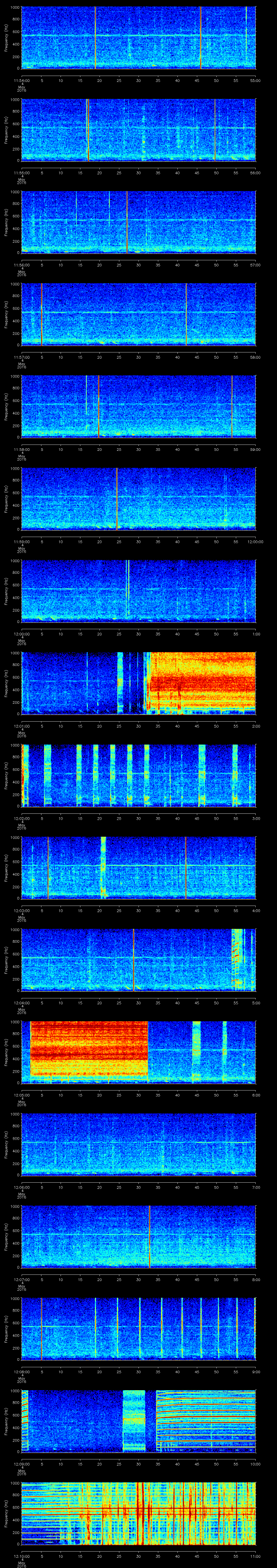
Task: Select the spectrogram panel starting at 11:56:00
Action: coord(139,222)
